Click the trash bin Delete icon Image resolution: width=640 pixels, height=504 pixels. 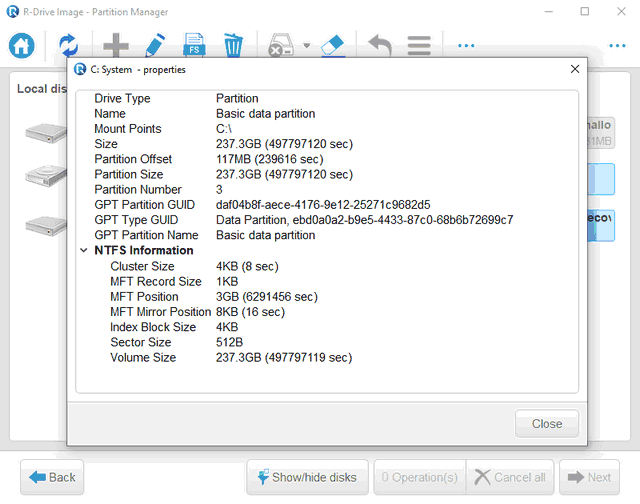[233, 46]
